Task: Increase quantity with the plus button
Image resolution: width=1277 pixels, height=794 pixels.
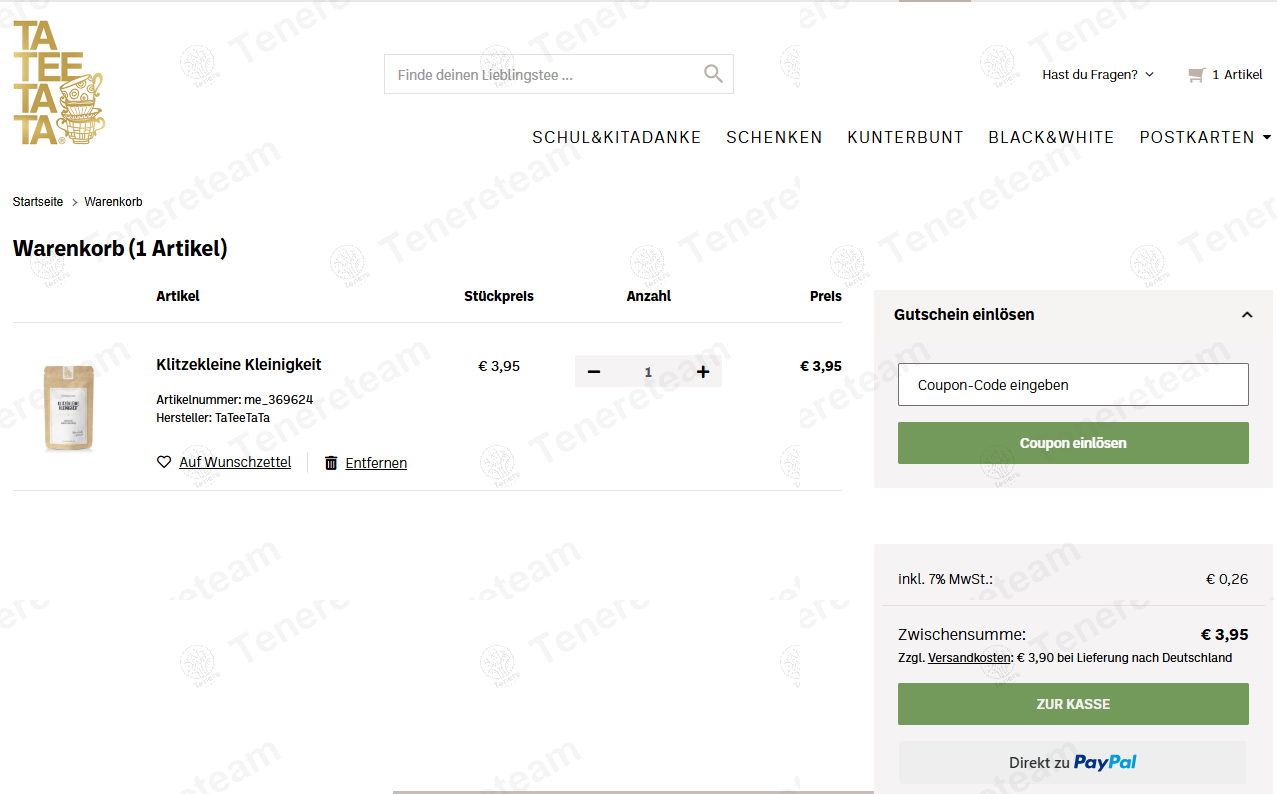Action: tap(703, 372)
